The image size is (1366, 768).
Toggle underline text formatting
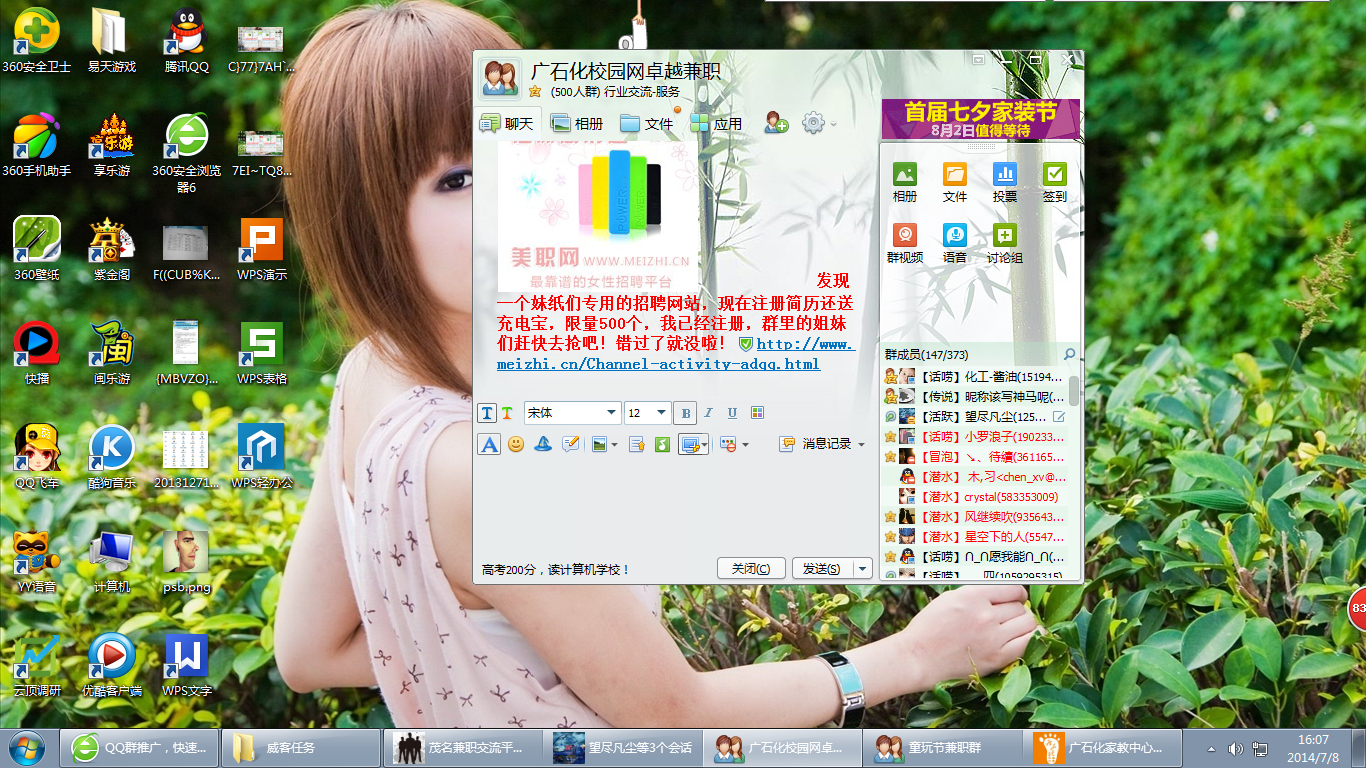[732, 413]
